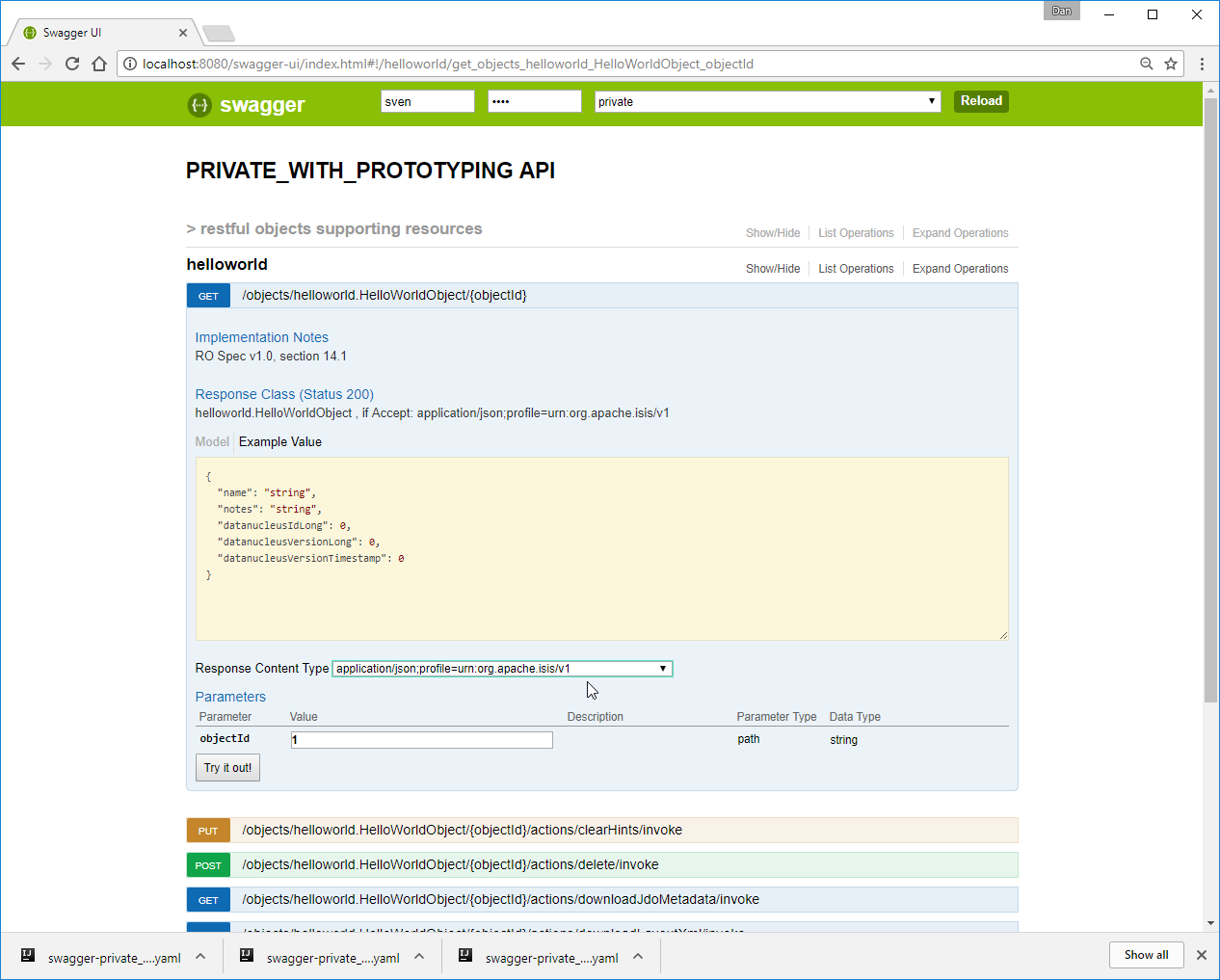Viewport: 1220px width, 980px height.
Task: Click Expand Operations for helloworld
Action: click(960, 269)
